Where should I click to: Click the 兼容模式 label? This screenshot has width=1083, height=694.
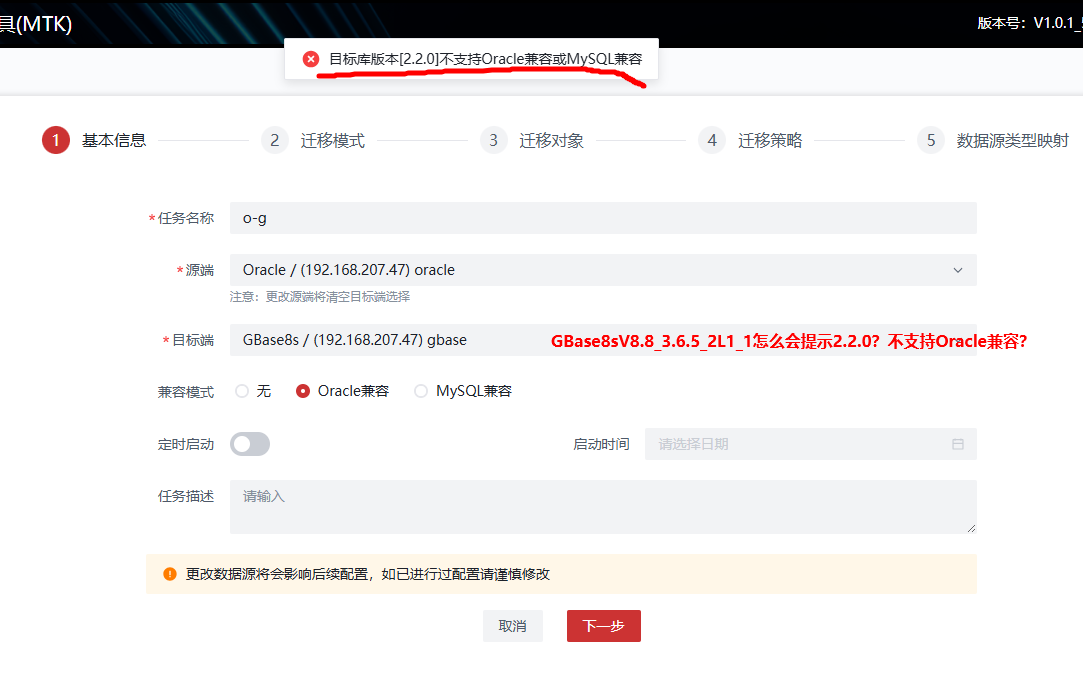[x=186, y=392]
